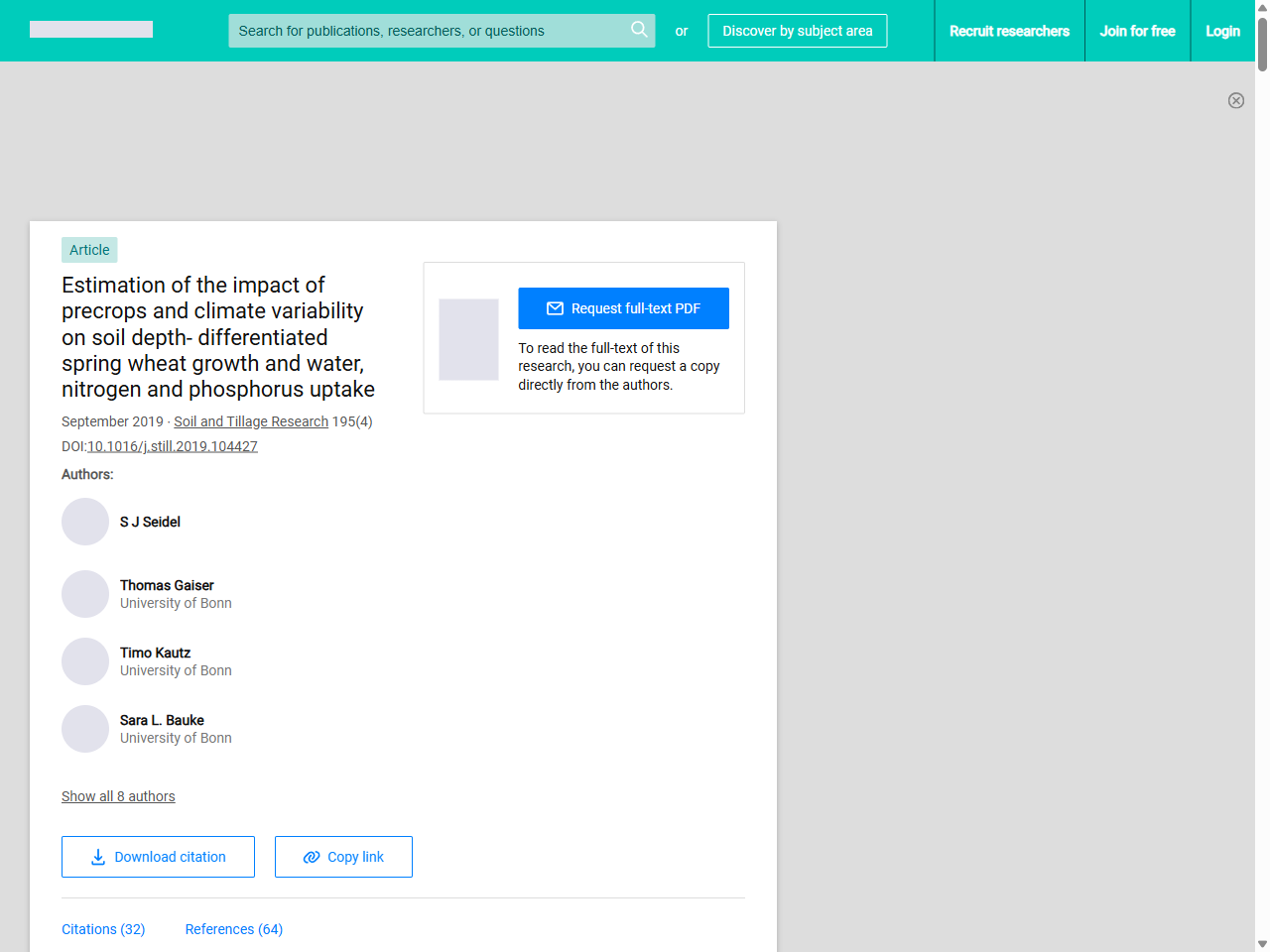Select Recruit researchers in the top bar
Screen dimensions: 1270x952
pos(1009,31)
